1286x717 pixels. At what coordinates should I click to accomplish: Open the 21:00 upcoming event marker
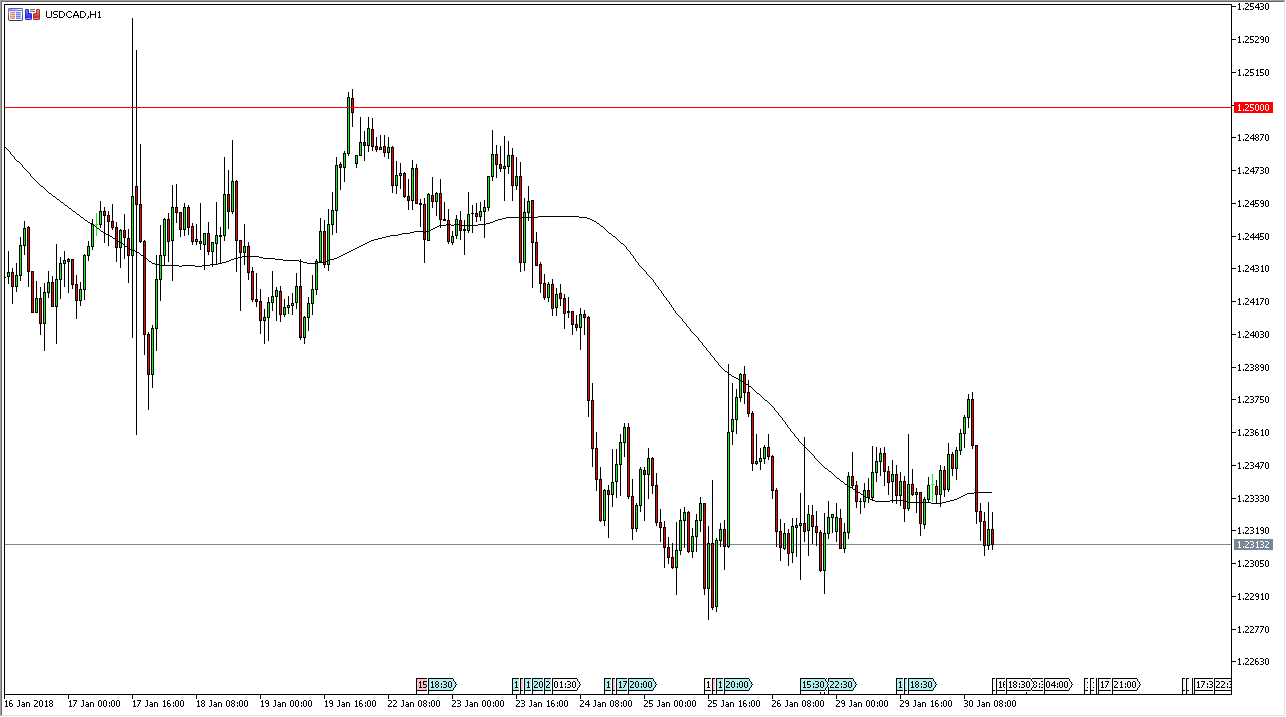(x=1126, y=685)
